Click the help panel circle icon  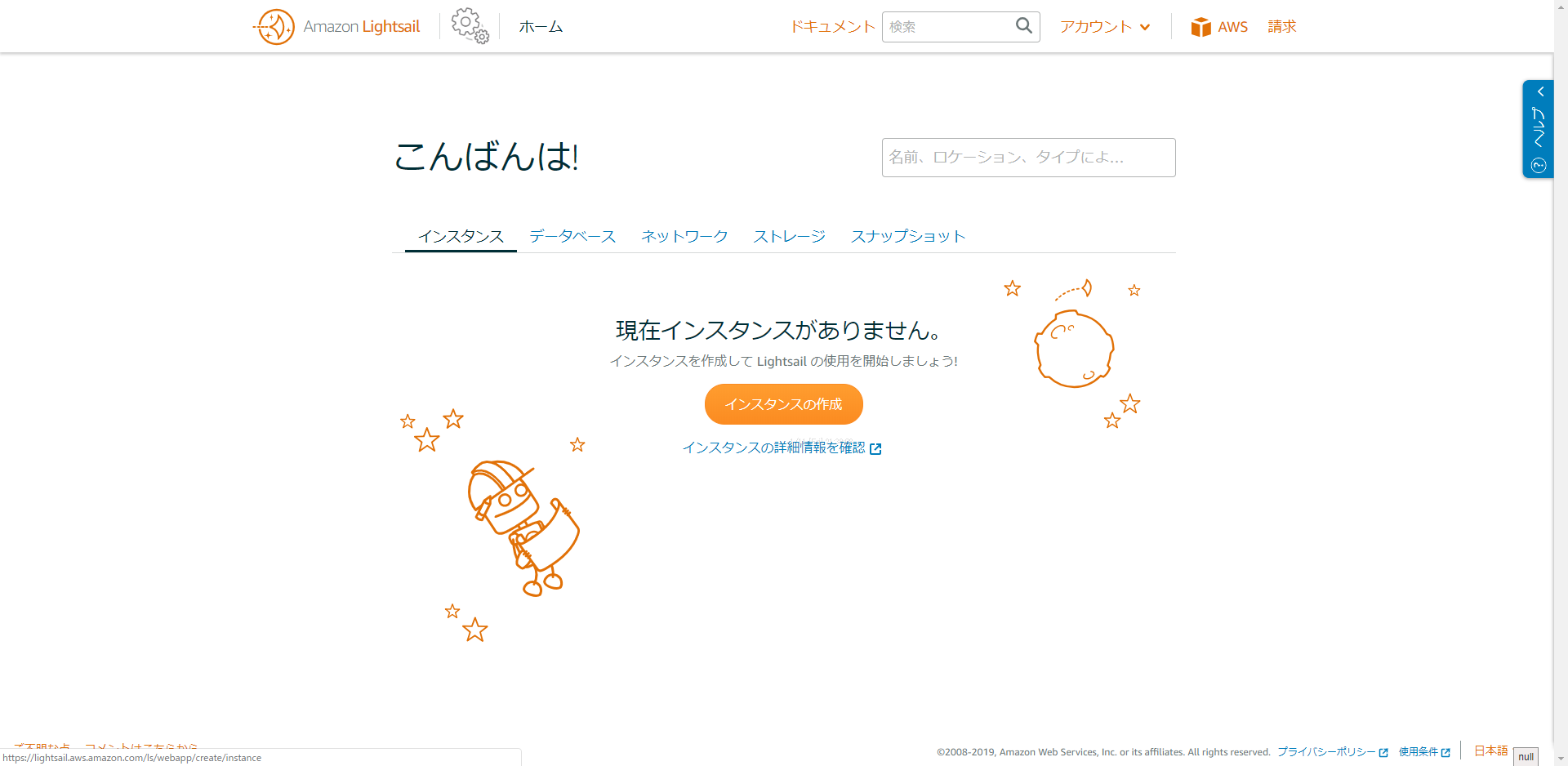[x=1539, y=166]
